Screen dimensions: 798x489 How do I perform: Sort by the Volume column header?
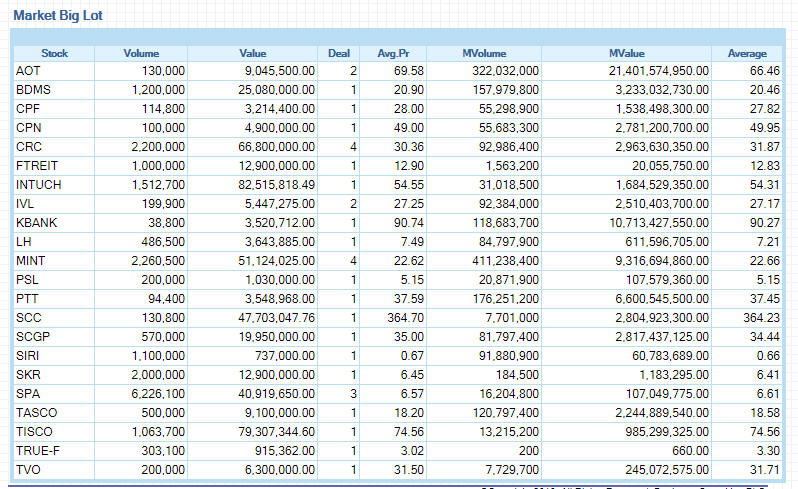pyautogui.click(x=141, y=53)
